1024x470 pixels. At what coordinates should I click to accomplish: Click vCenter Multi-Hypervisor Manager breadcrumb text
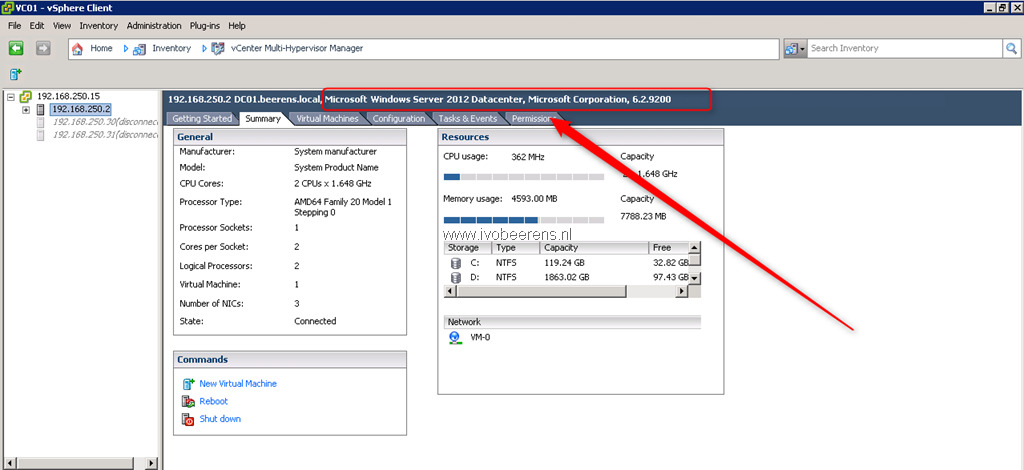coord(297,48)
